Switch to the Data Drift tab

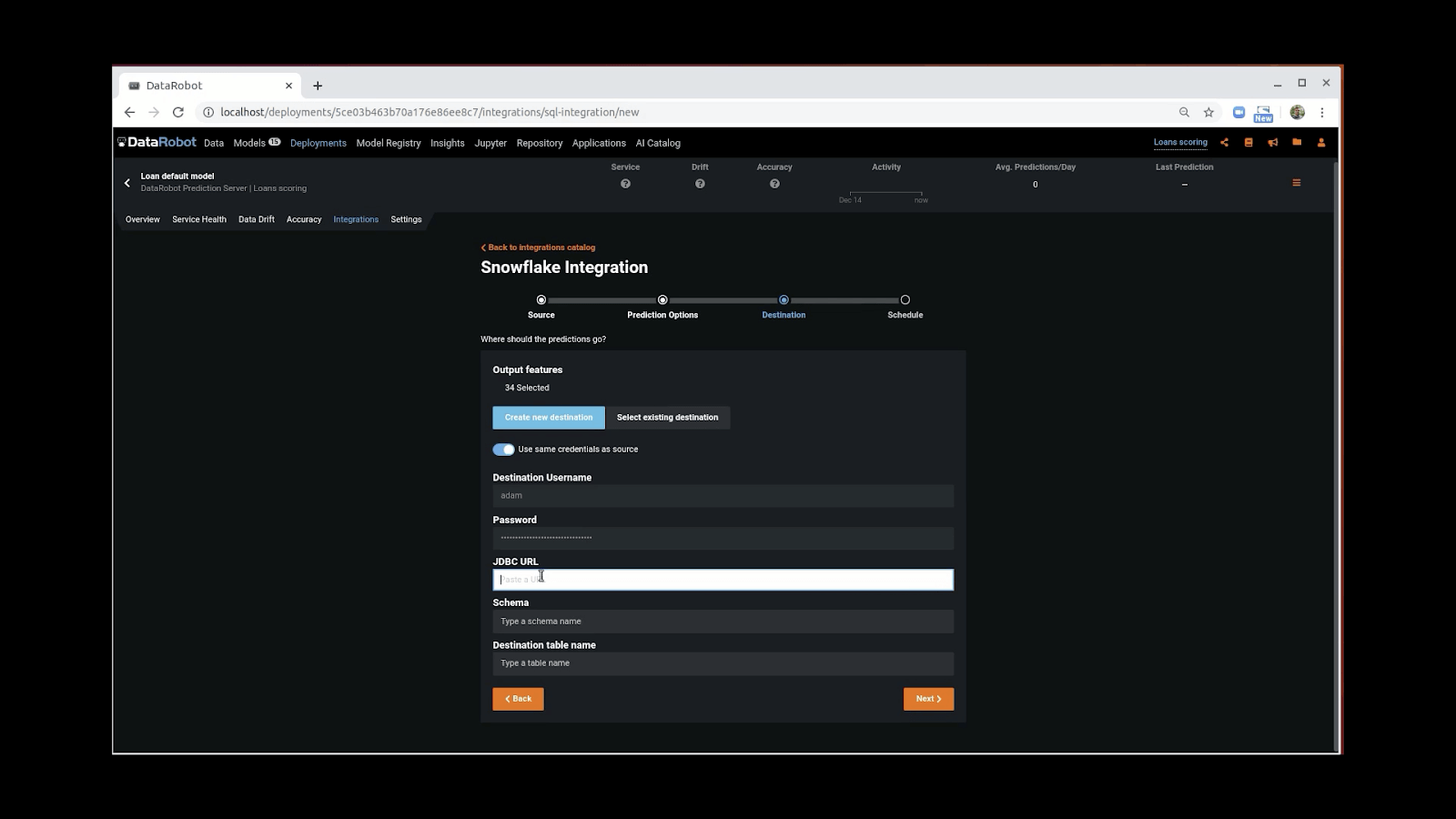[257, 219]
